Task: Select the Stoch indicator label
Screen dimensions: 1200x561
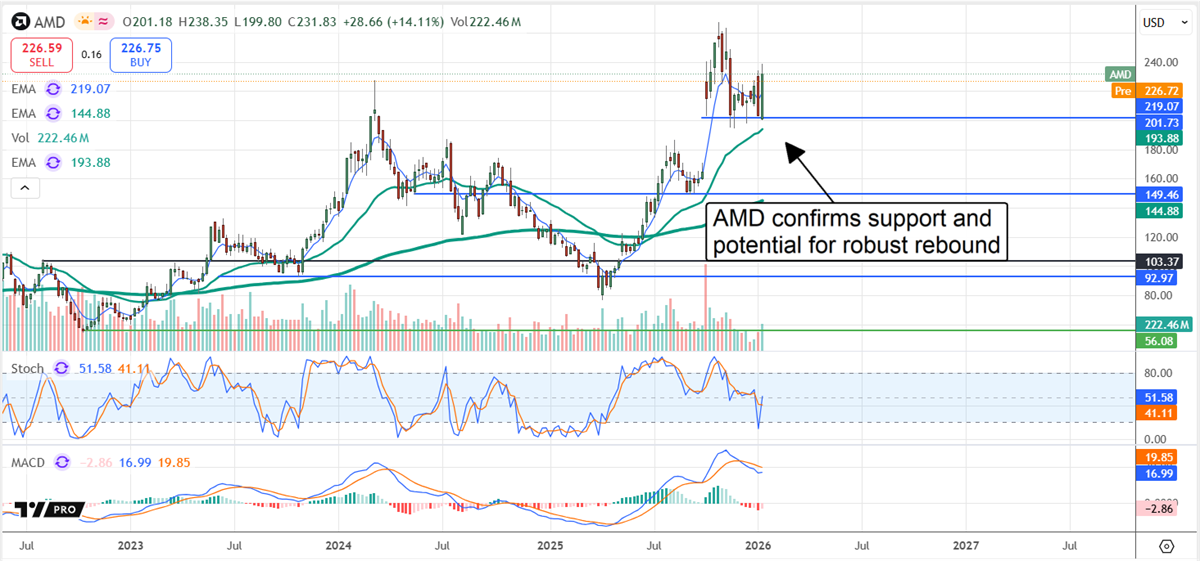Action: click(x=27, y=369)
